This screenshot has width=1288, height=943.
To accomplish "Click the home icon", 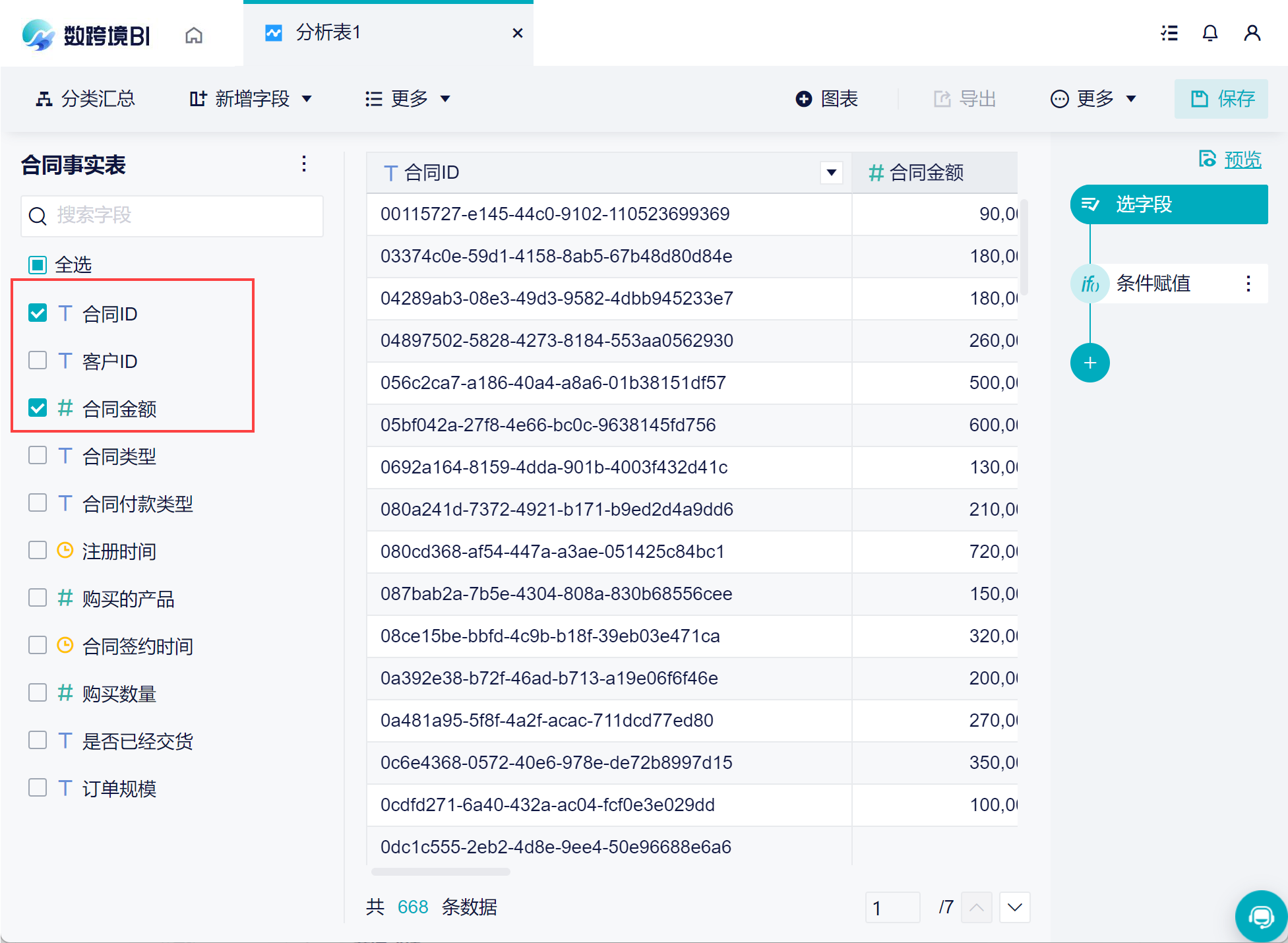I will (194, 34).
